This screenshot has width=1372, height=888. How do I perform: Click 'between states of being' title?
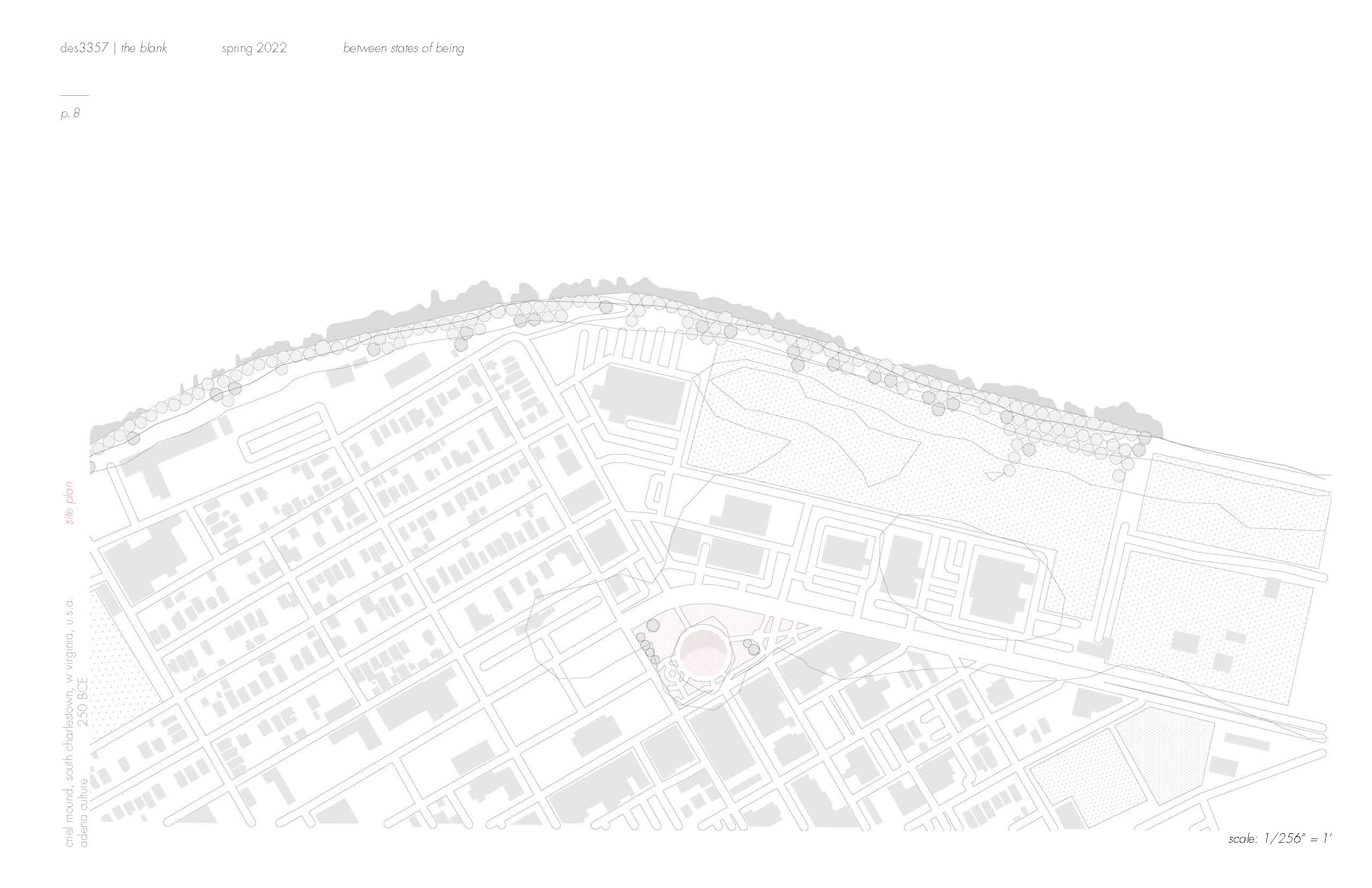(x=403, y=48)
